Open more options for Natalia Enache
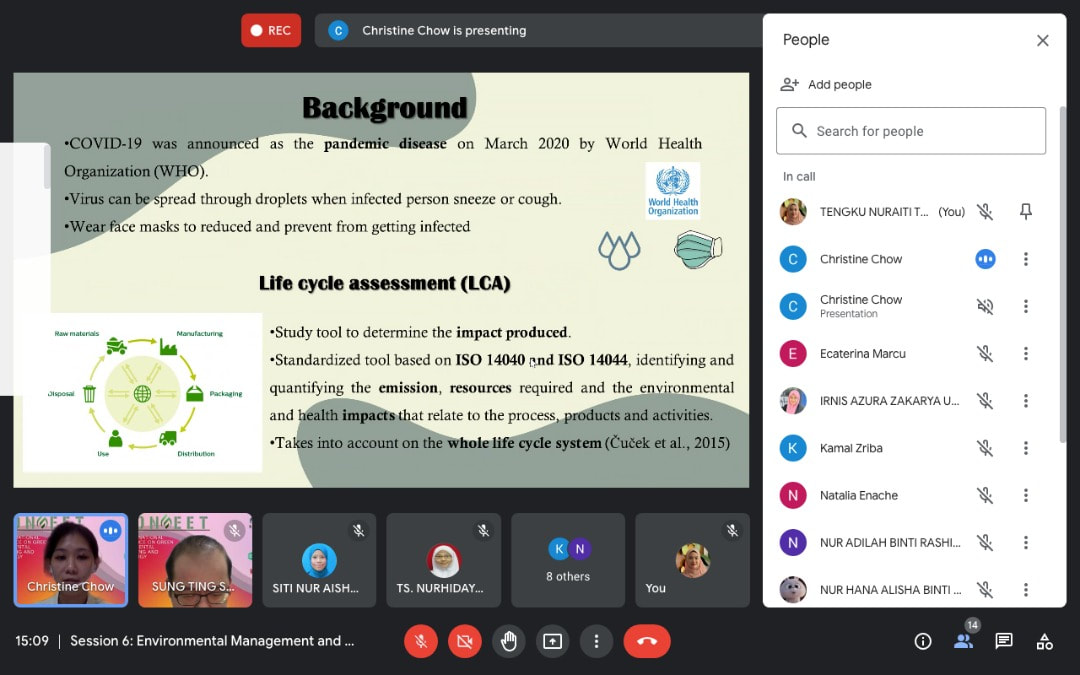1080x675 pixels. (x=1025, y=495)
